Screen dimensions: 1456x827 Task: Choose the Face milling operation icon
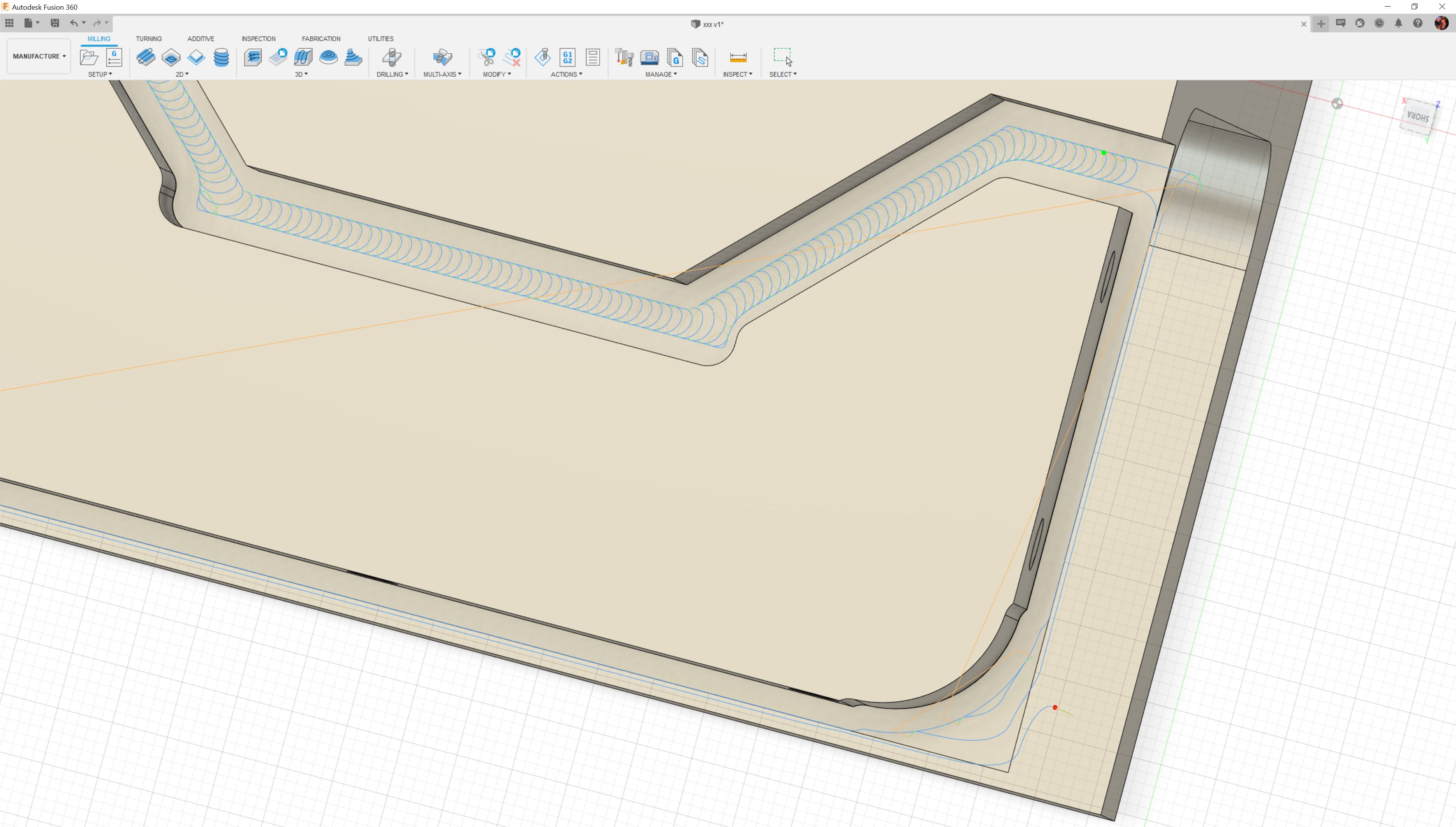tap(196, 57)
